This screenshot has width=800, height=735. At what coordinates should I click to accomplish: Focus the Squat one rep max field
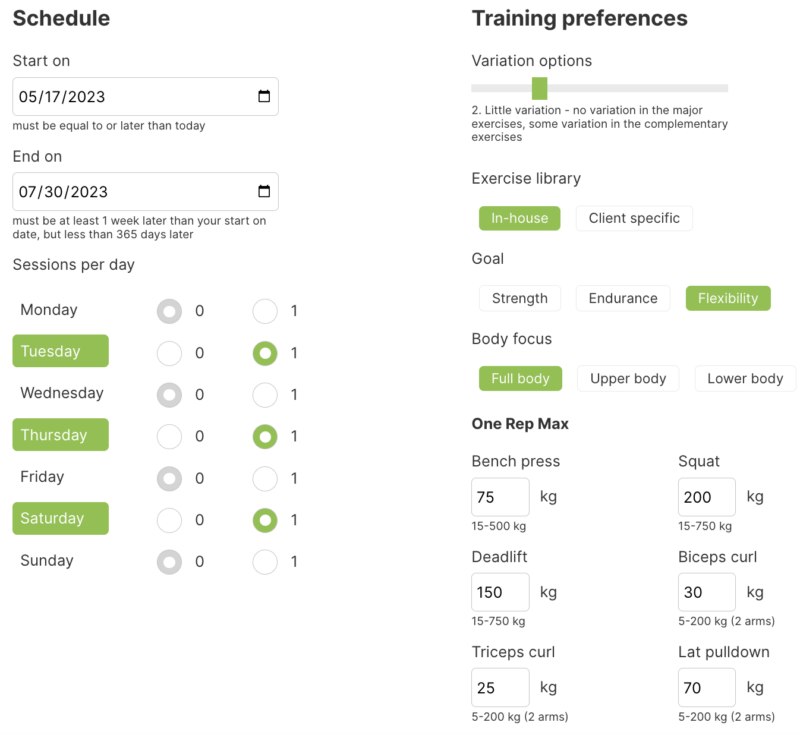[706, 497]
